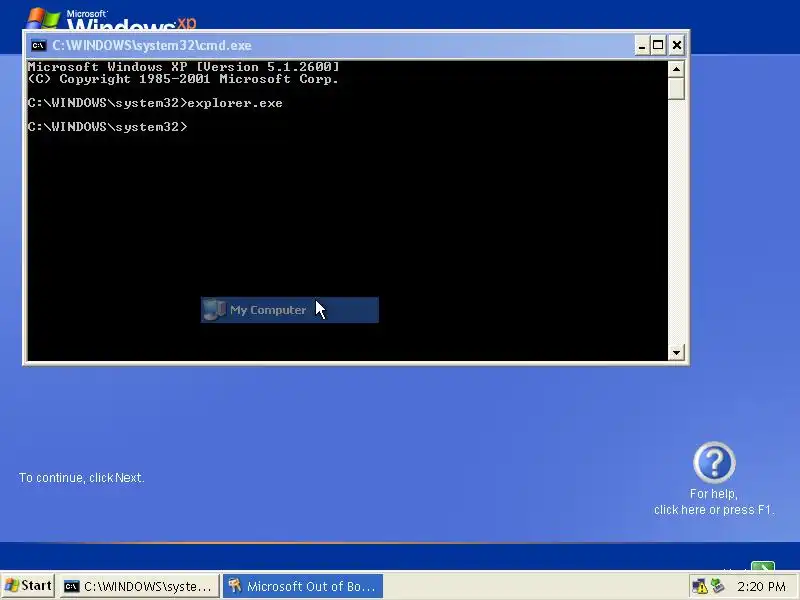Click the My Computer item in the console
800x600 pixels.
tap(290, 310)
